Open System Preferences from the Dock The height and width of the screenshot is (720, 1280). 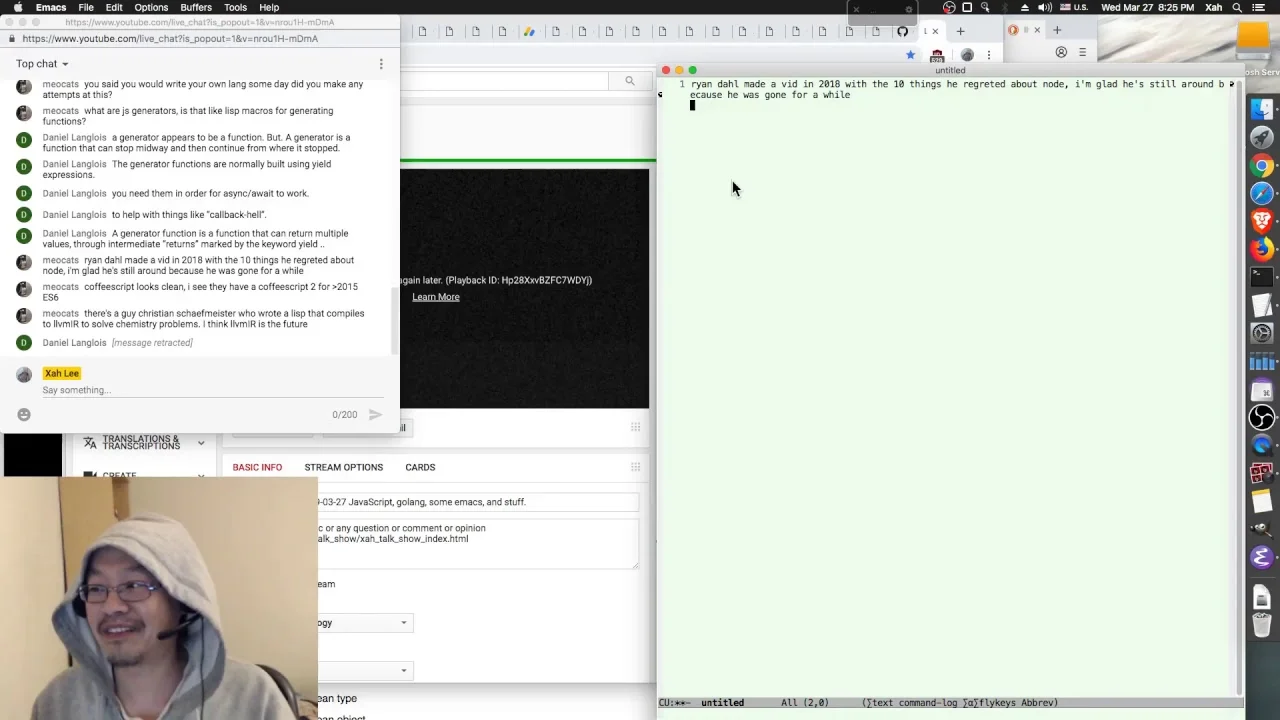pos(1262,333)
